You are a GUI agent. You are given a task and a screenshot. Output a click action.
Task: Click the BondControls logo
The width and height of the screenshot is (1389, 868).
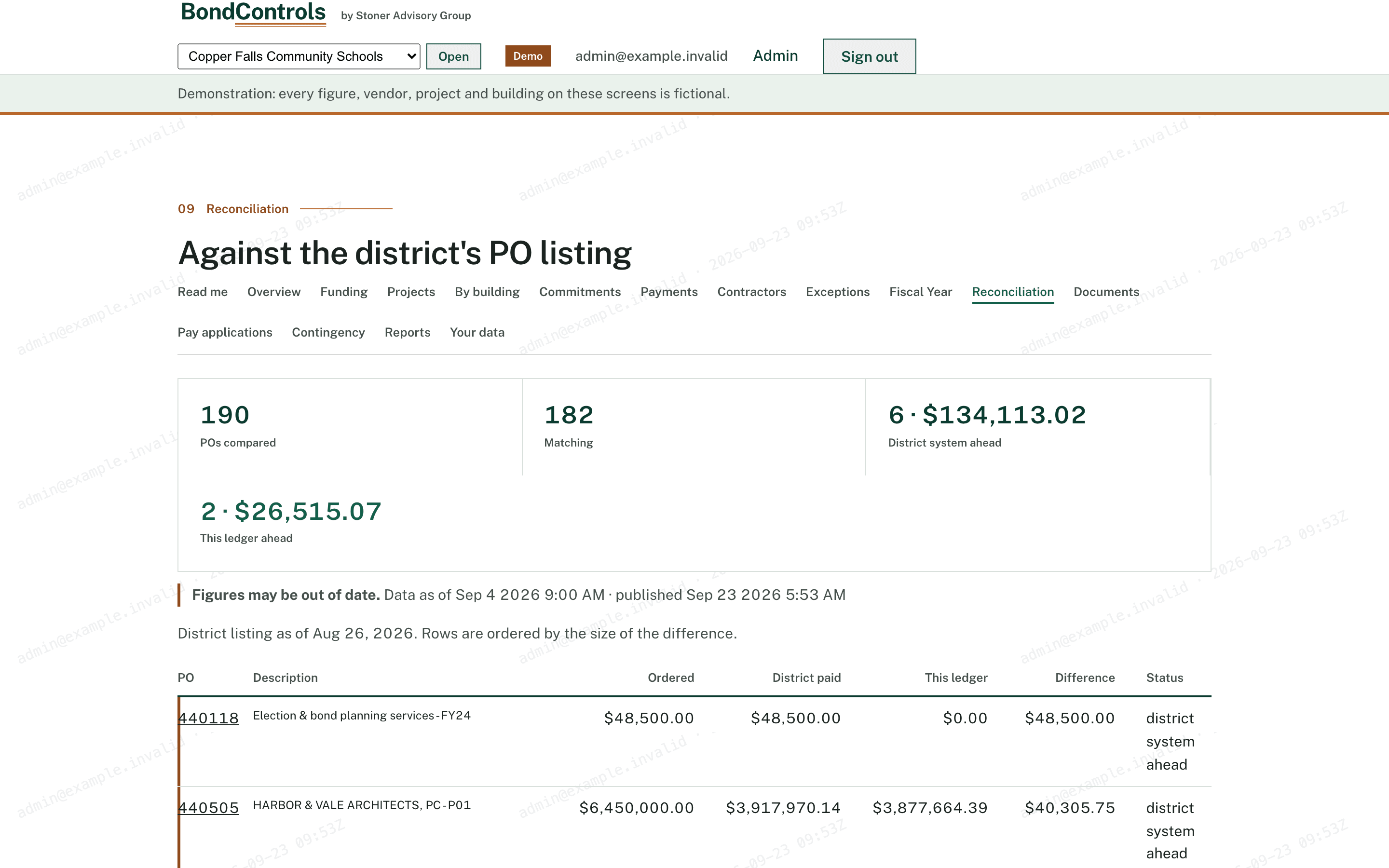[253, 13]
